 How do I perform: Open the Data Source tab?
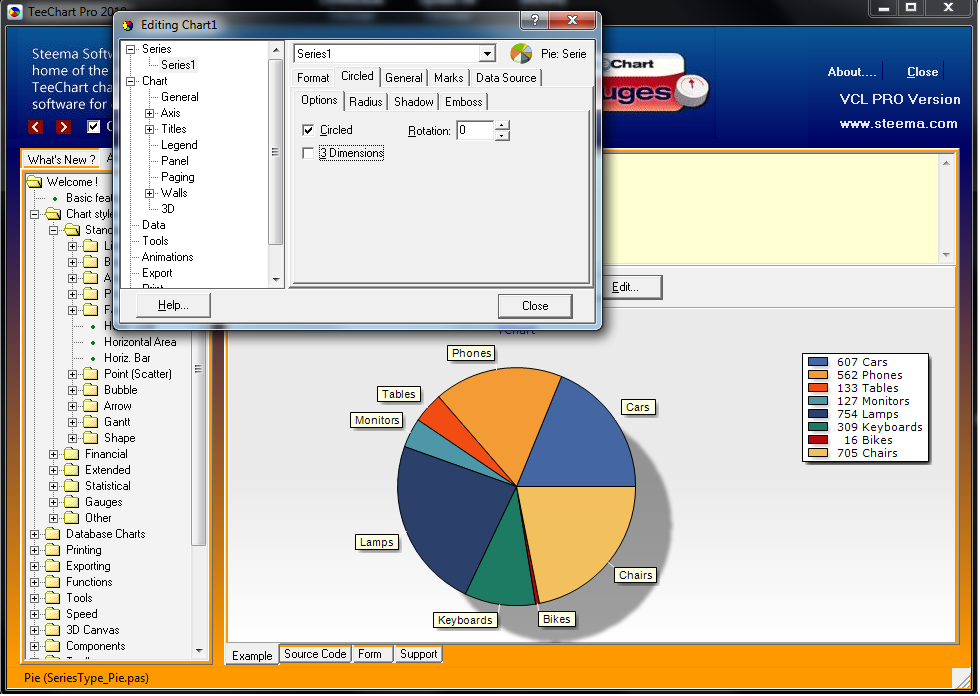[506, 78]
